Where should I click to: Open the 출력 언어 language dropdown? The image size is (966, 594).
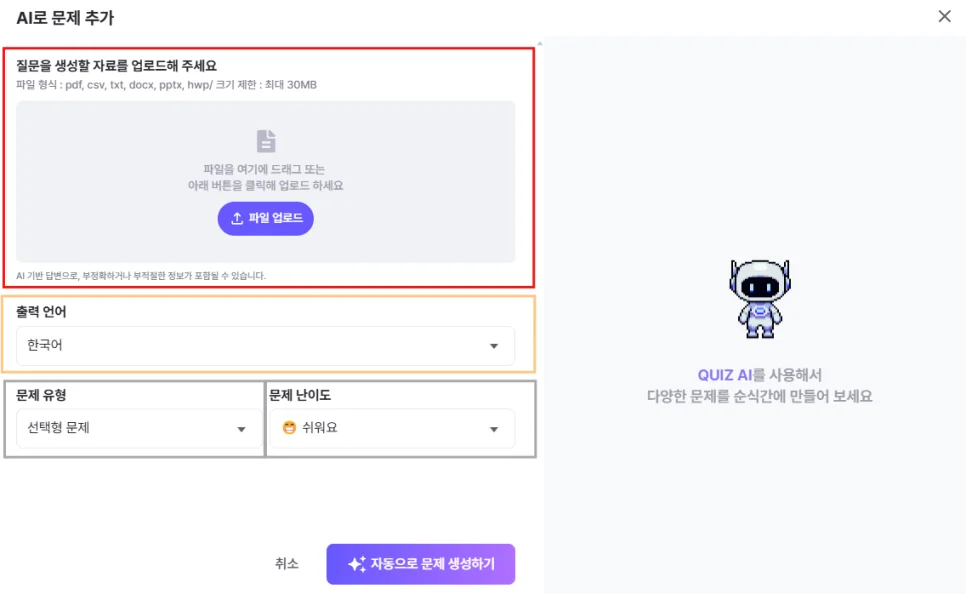(265, 345)
